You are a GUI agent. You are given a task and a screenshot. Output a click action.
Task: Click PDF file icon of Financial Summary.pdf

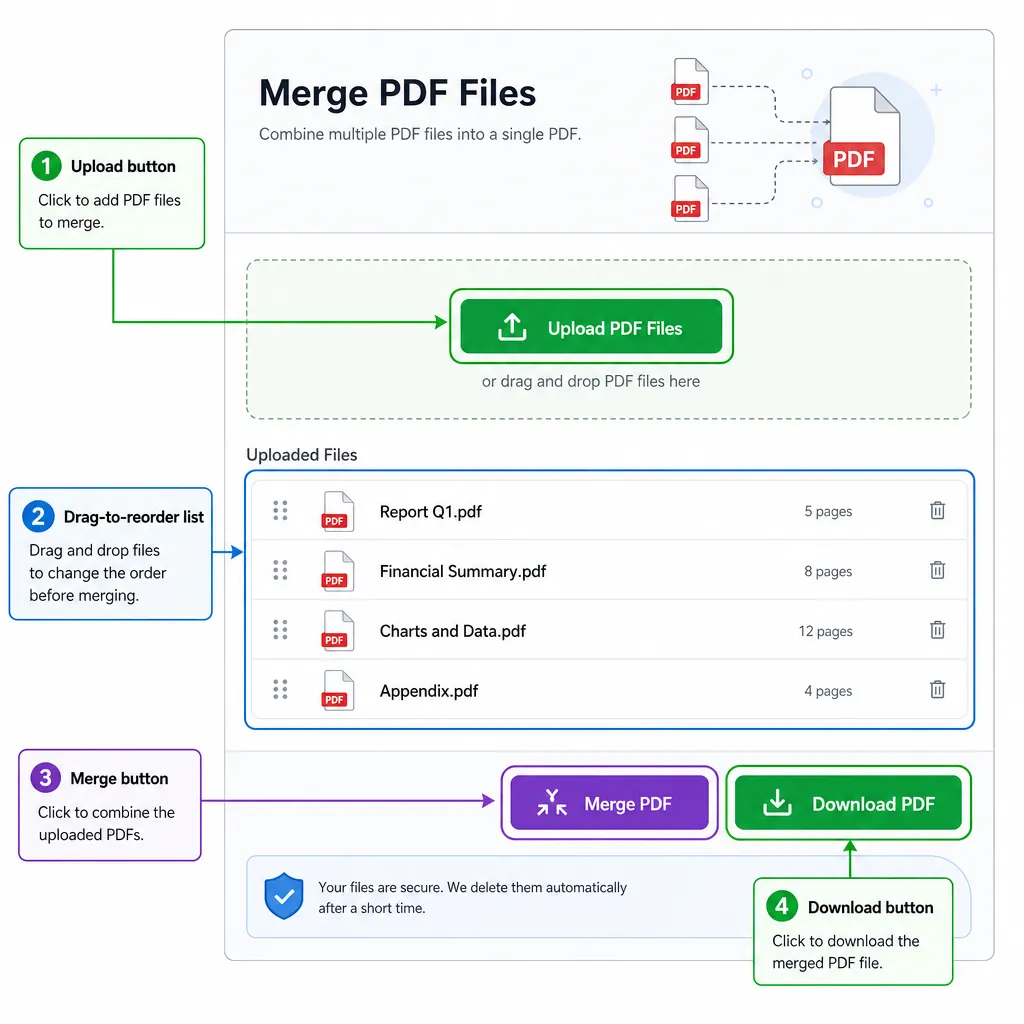point(338,571)
